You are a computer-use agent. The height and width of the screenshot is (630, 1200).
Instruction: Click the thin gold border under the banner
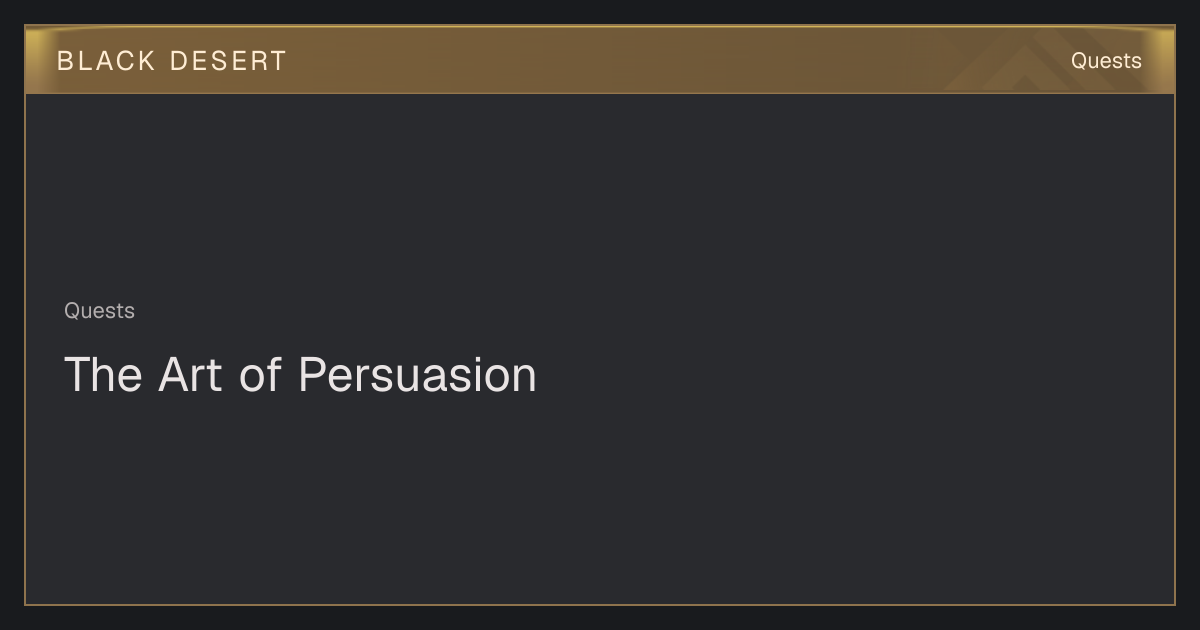click(600, 93)
